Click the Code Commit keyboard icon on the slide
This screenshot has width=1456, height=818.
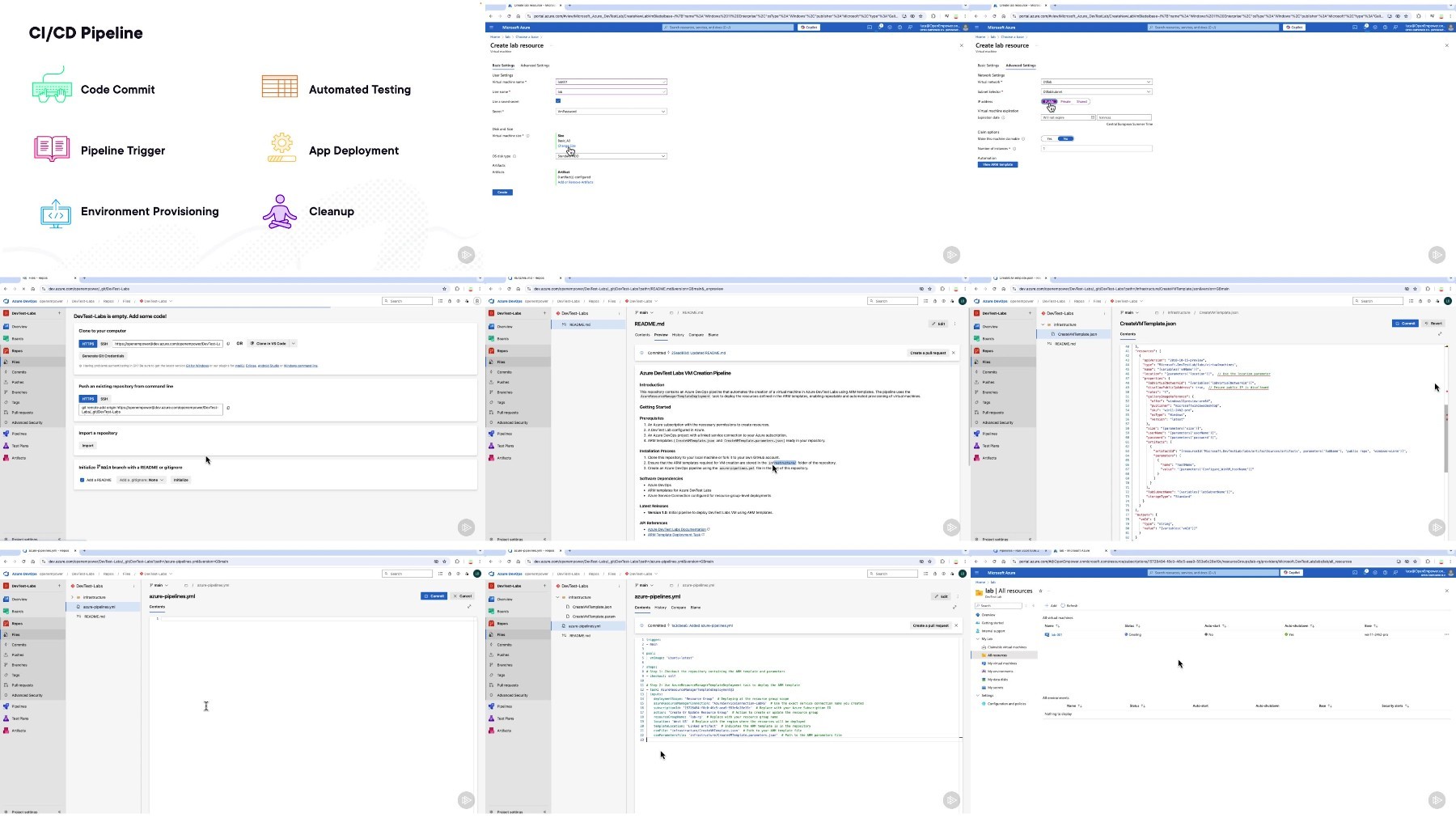(52, 85)
